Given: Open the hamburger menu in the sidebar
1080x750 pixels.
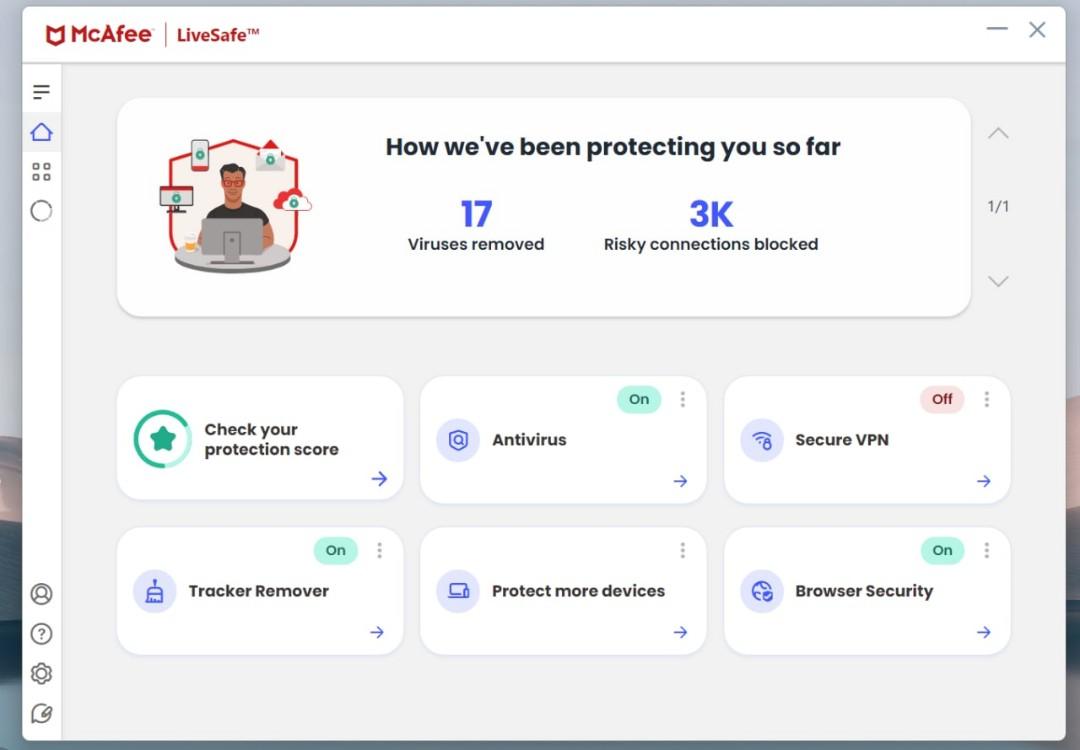Looking at the screenshot, I should click(41, 92).
